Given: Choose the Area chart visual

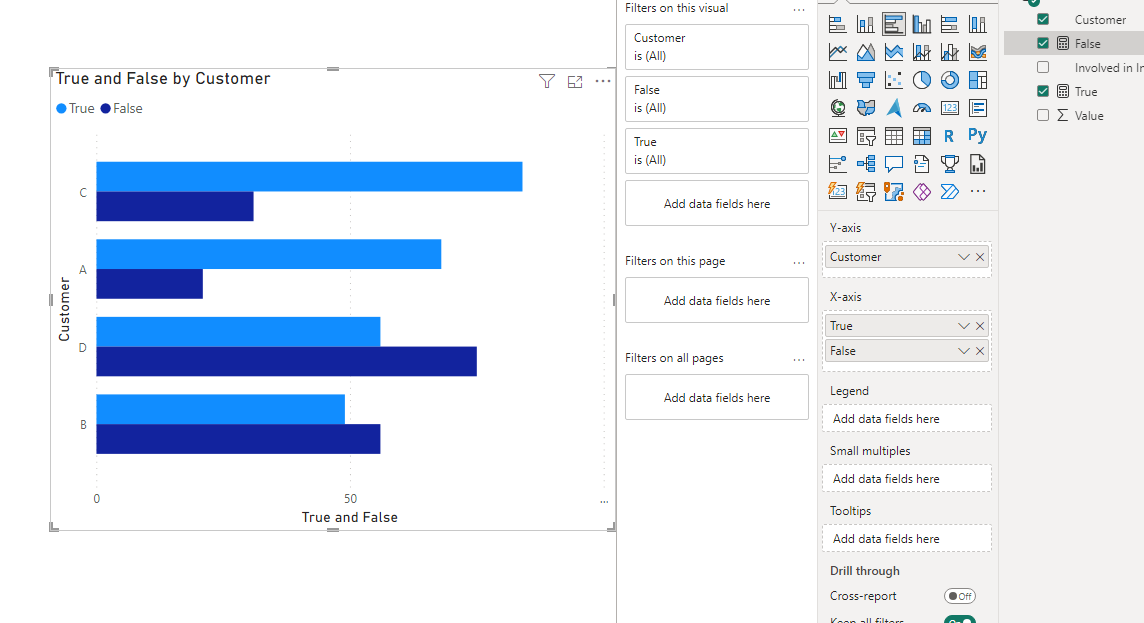Looking at the screenshot, I should (x=865, y=52).
